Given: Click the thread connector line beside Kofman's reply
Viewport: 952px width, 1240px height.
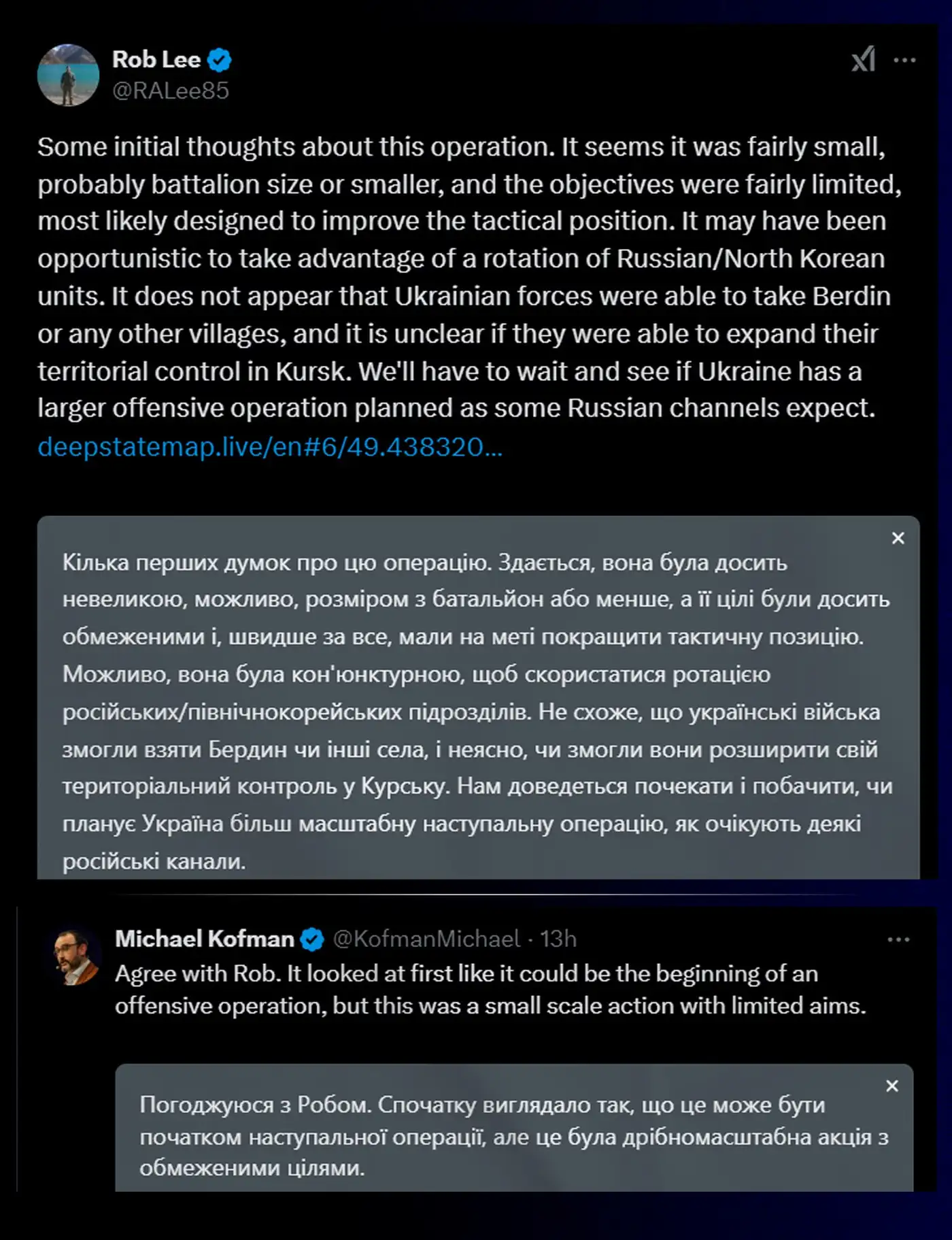Looking at the screenshot, I should [17, 1048].
